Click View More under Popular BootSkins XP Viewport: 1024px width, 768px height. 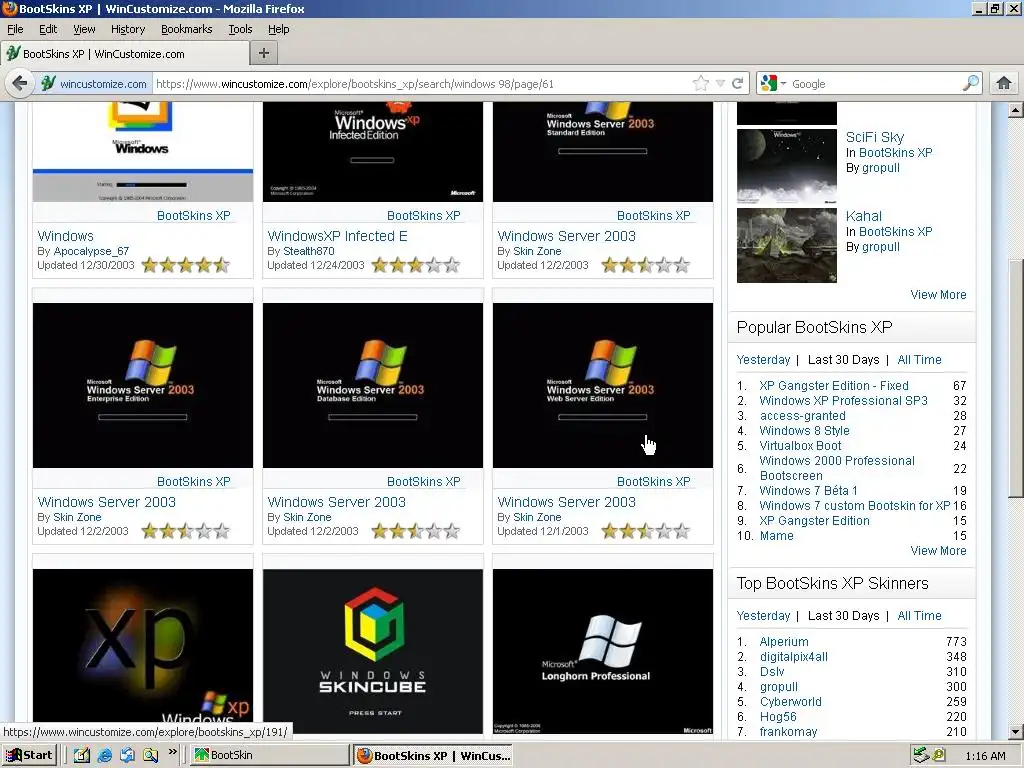coord(938,551)
